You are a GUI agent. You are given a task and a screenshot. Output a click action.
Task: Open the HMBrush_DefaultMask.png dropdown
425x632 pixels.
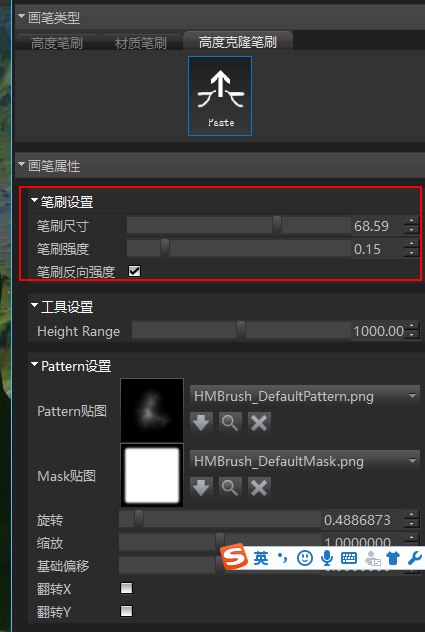(x=305, y=461)
